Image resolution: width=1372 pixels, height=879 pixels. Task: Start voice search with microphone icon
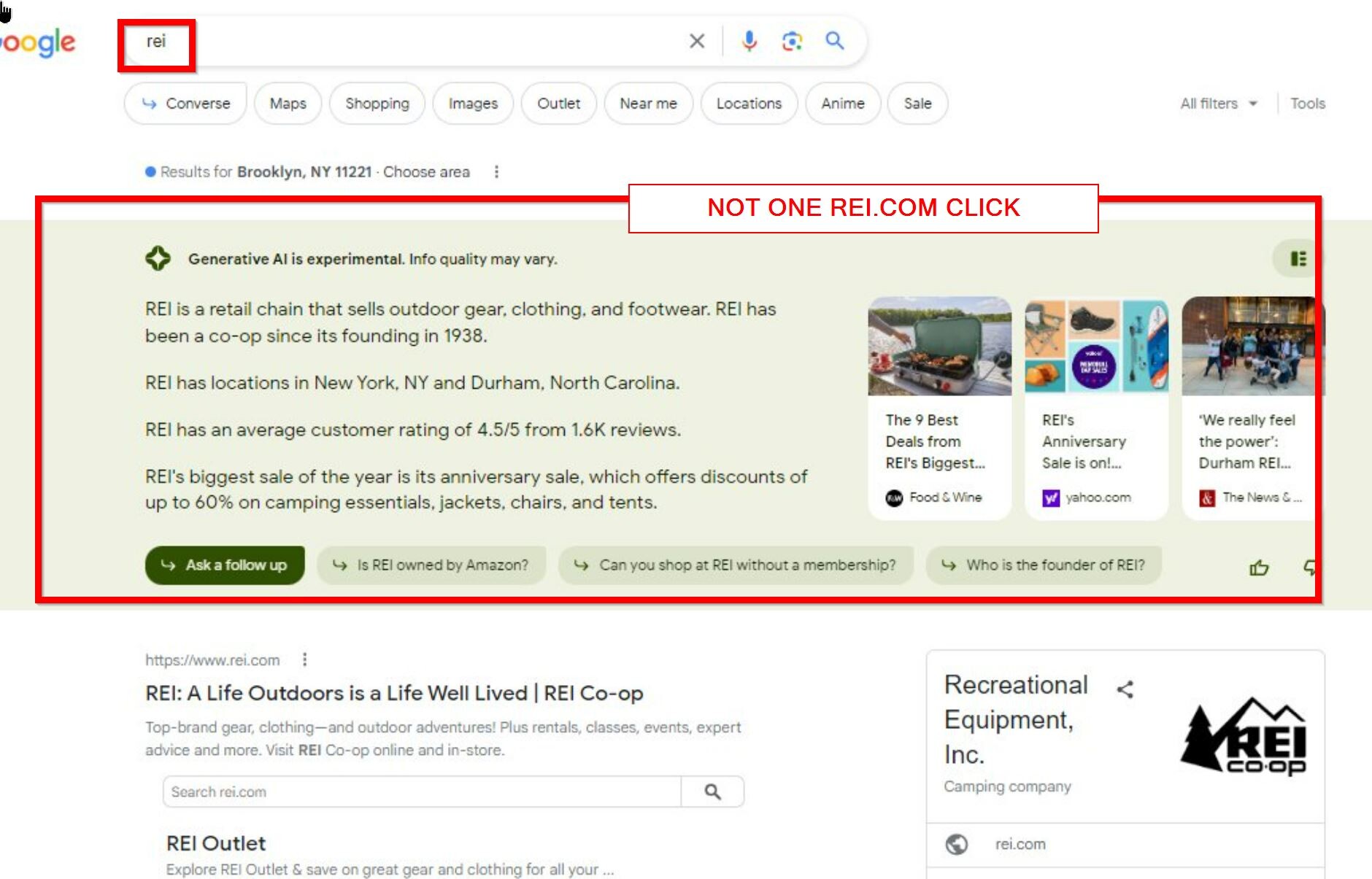click(x=749, y=41)
